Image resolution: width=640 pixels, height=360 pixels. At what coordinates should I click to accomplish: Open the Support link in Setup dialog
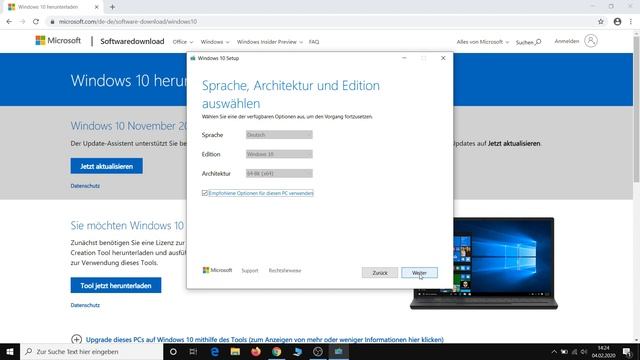[x=250, y=271]
